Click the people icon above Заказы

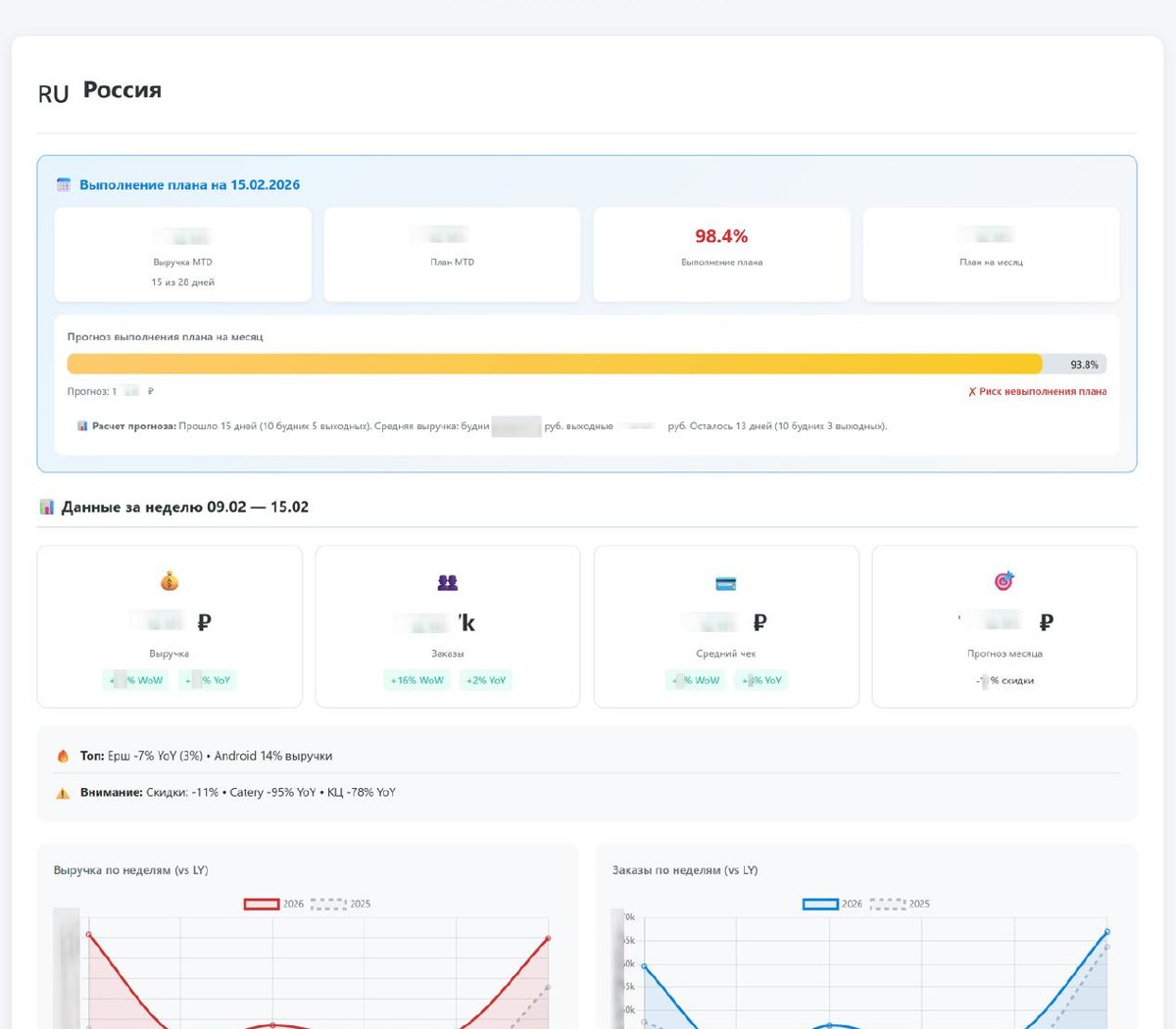(x=448, y=582)
